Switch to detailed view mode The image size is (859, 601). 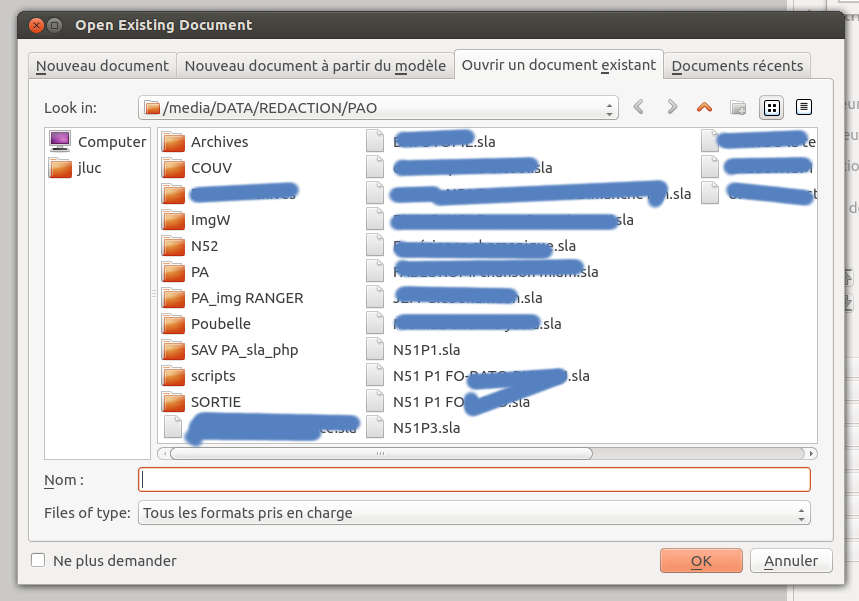click(803, 107)
